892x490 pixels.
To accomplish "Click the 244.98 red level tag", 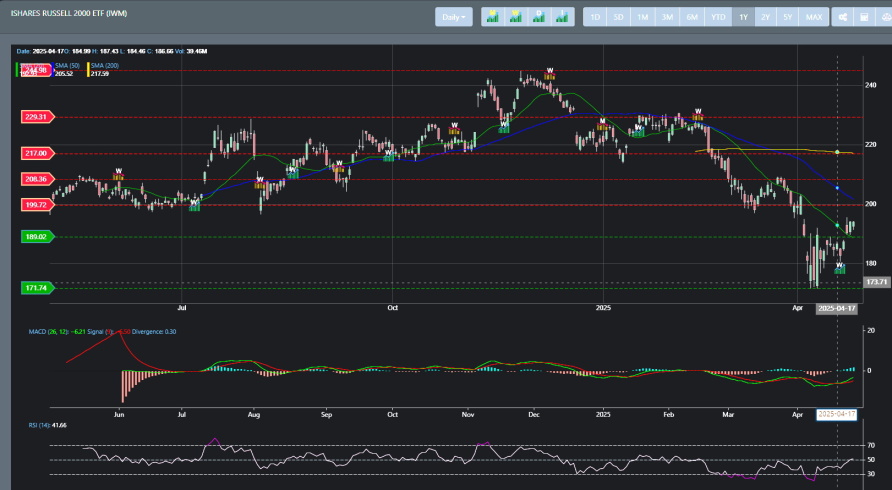I will pyautogui.click(x=36, y=71).
